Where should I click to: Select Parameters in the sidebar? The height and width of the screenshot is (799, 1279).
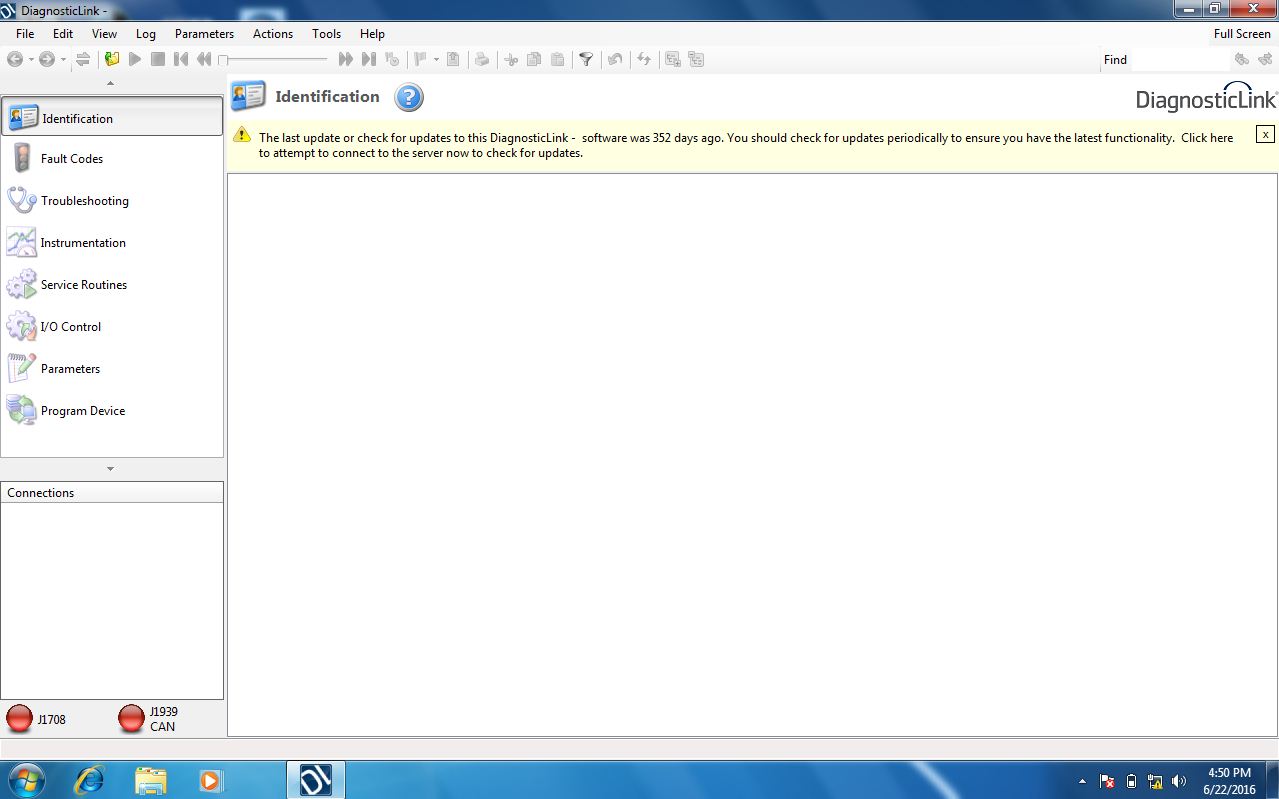click(x=112, y=369)
